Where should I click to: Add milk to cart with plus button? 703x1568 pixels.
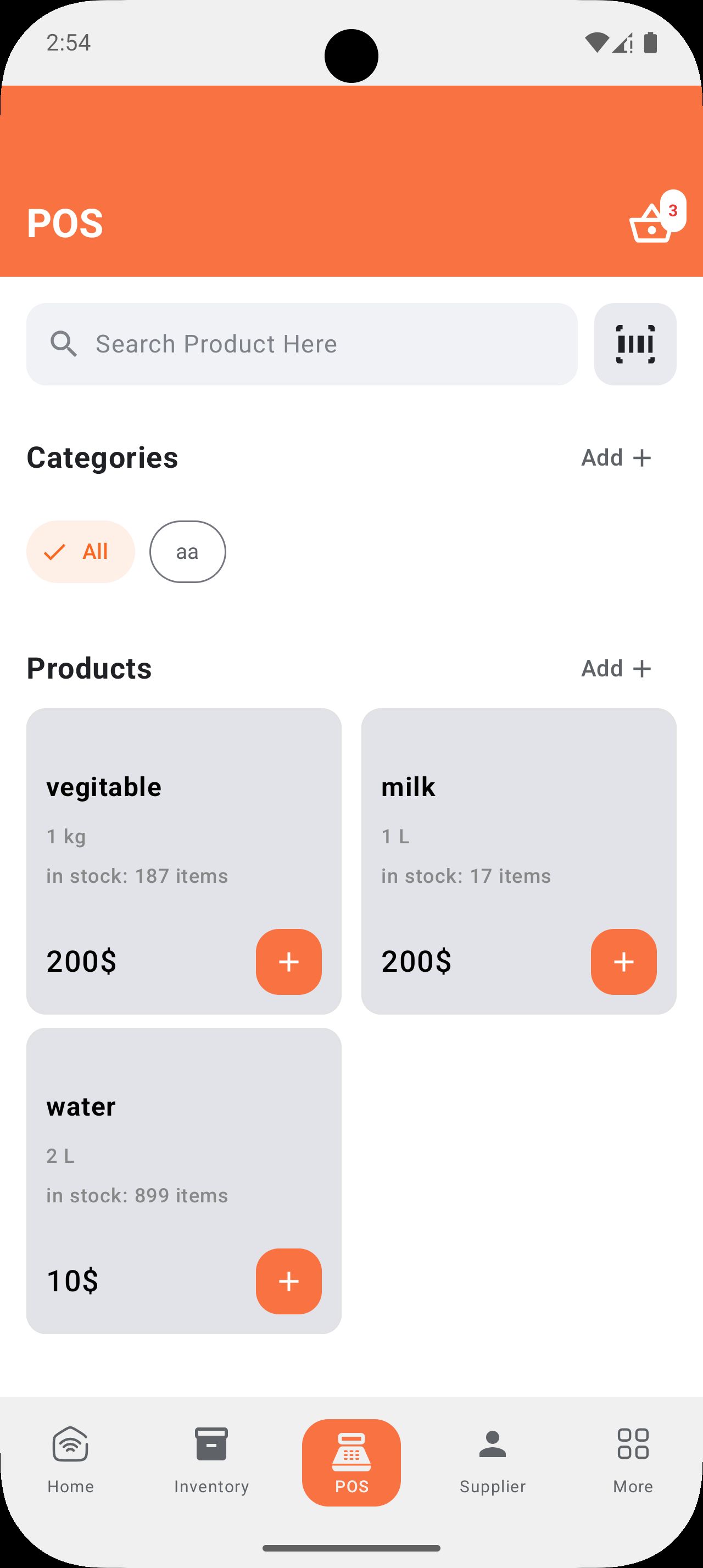pyautogui.click(x=623, y=962)
